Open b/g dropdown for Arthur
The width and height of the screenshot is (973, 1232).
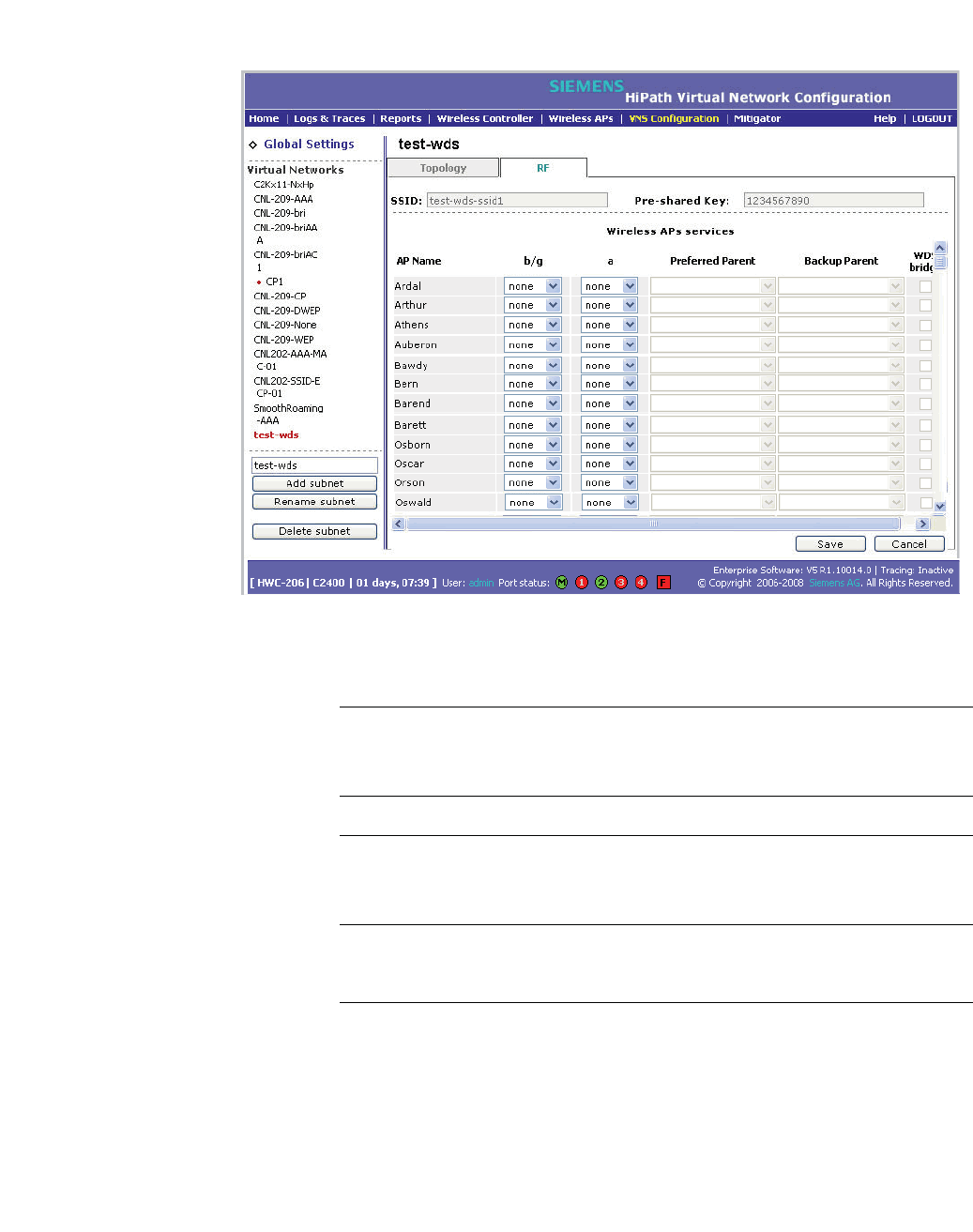(532, 305)
